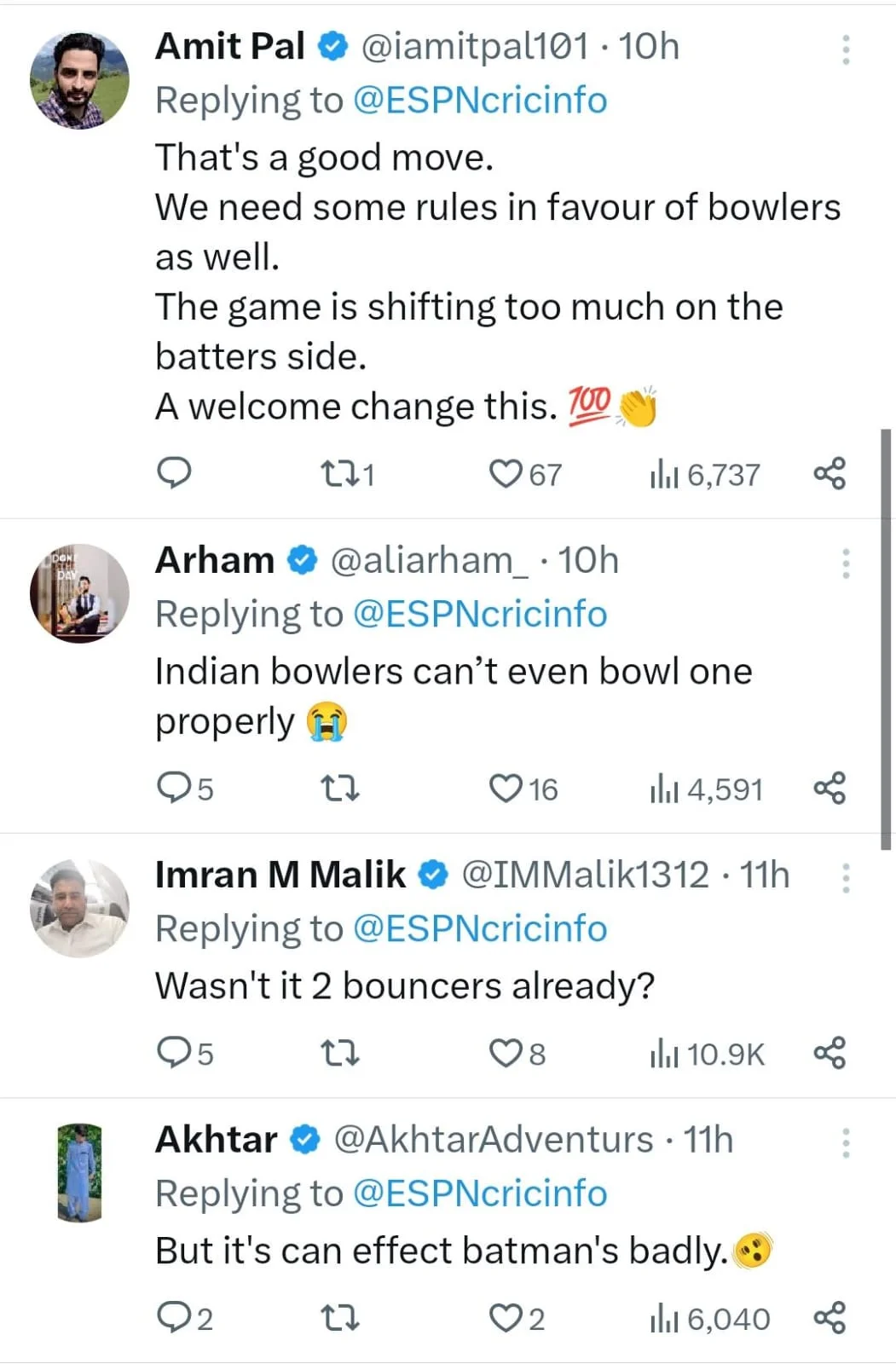Open more options menu on Arham's tweet
The height and width of the screenshot is (1364, 896).
(x=846, y=564)
